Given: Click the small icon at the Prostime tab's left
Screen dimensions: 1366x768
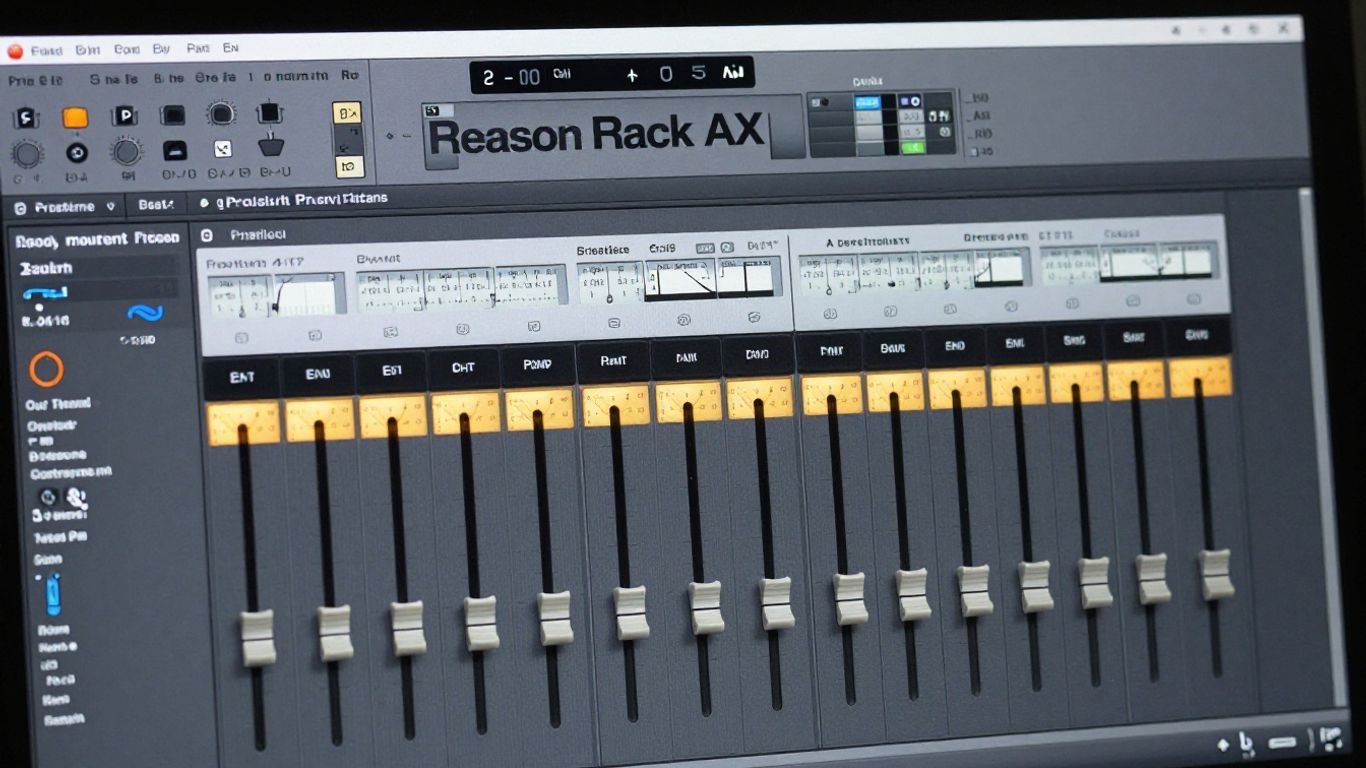Looking at the screenshot, I should coord(20,208).
